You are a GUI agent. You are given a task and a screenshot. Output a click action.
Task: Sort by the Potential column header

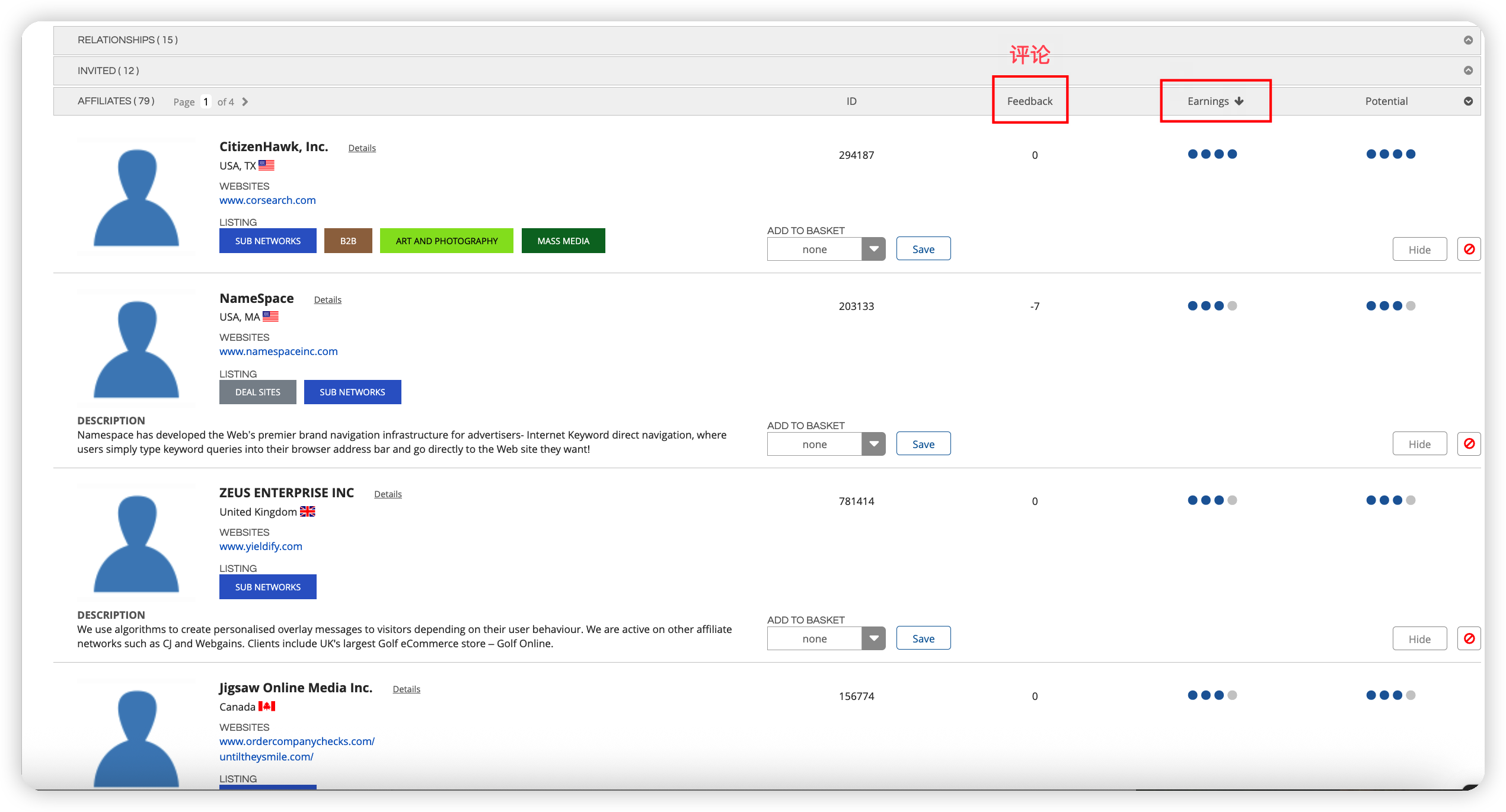pos(1386,101)
